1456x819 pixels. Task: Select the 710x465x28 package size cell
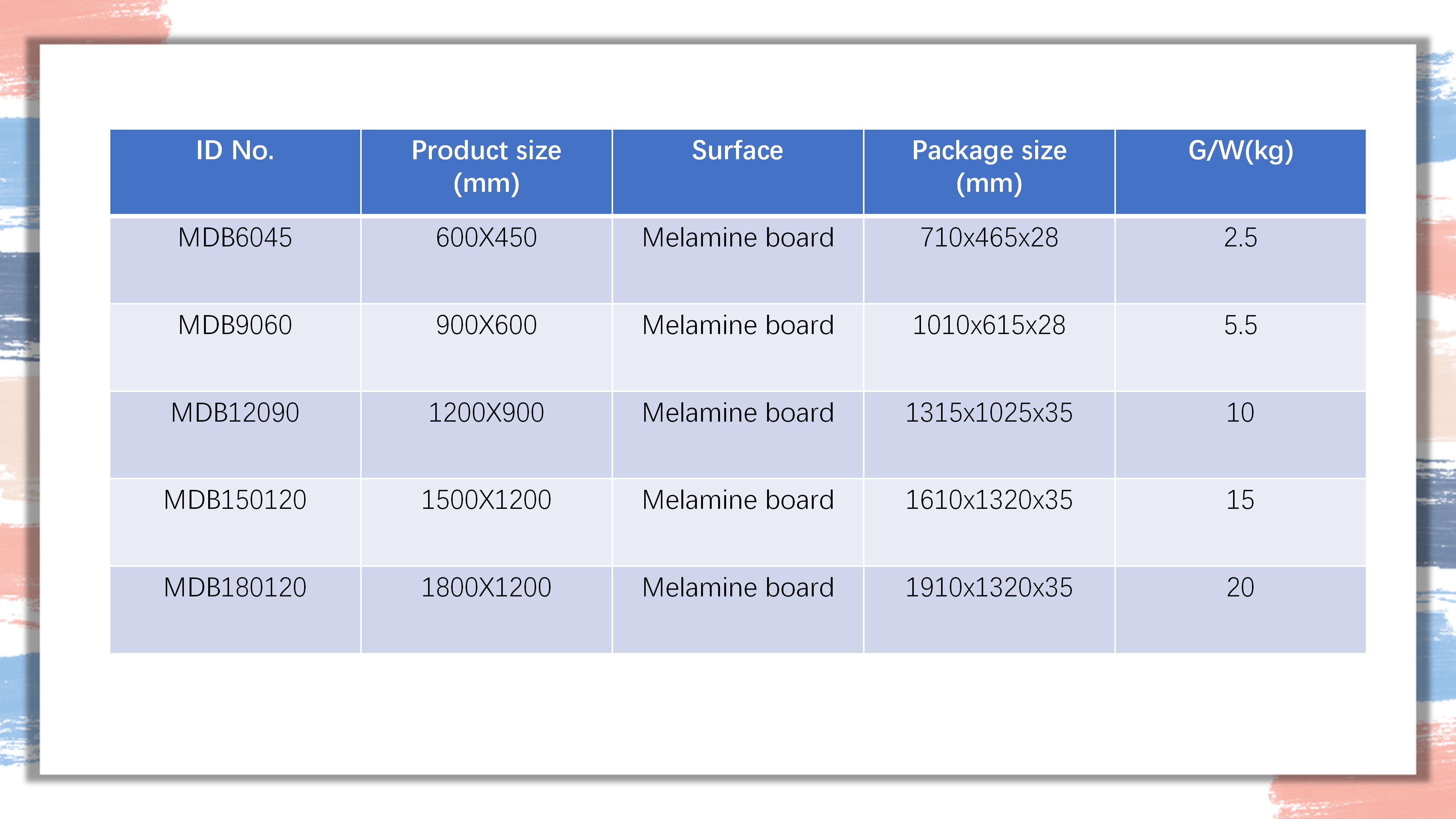(x=989, y=260)
